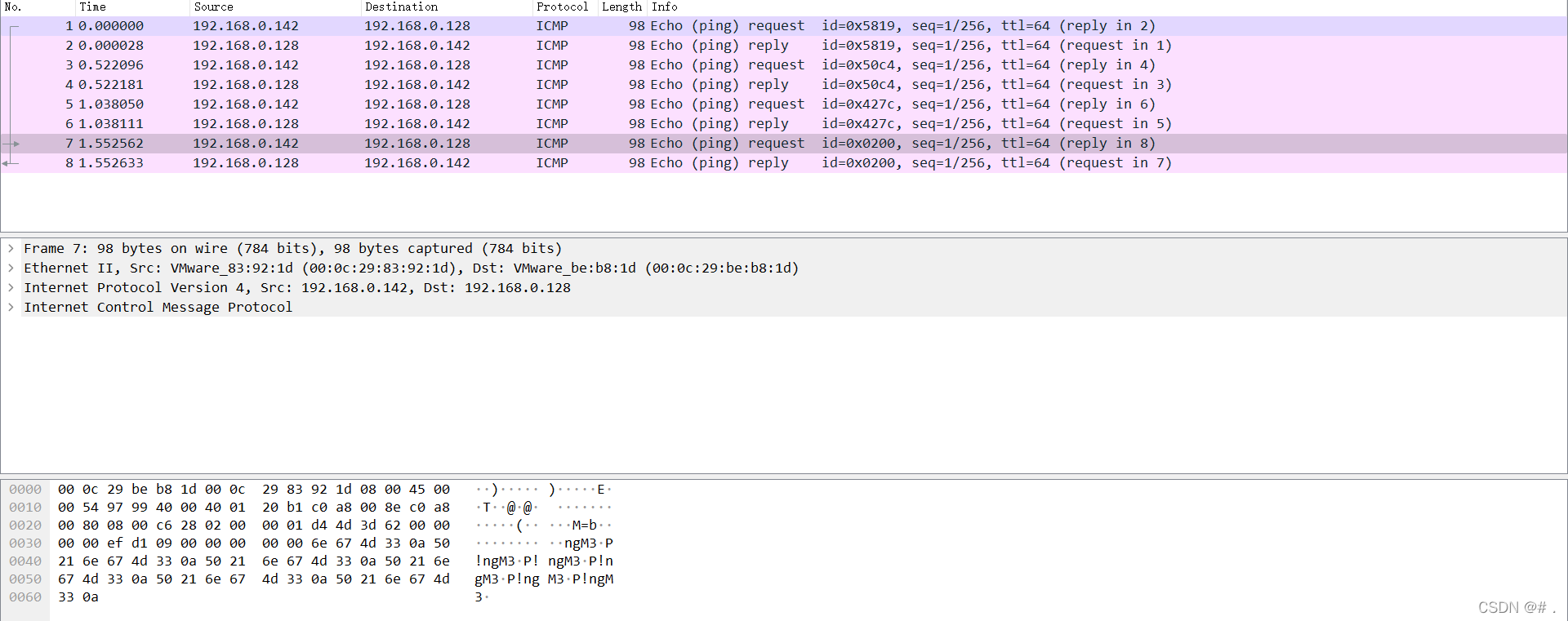This screenshot has width=1568, height=621.
Task: Select packet 4 at time 0.522181
Action: click(x=784, y=85)
